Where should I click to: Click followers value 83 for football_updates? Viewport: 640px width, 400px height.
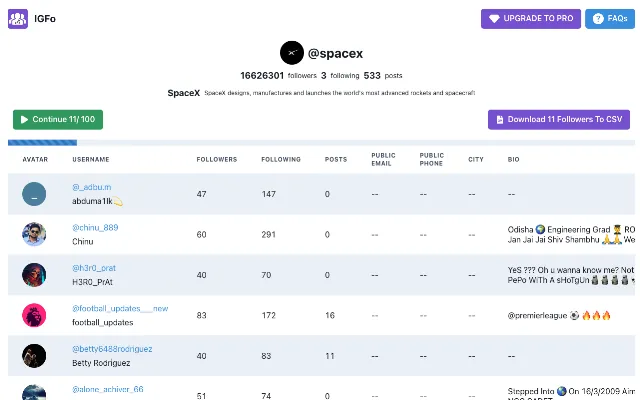point(201,316)
